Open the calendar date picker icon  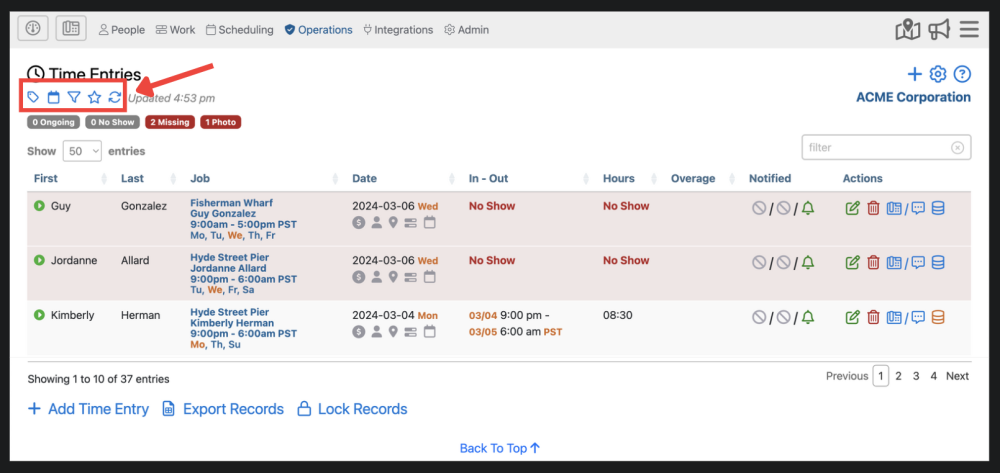tap(54, 97)
